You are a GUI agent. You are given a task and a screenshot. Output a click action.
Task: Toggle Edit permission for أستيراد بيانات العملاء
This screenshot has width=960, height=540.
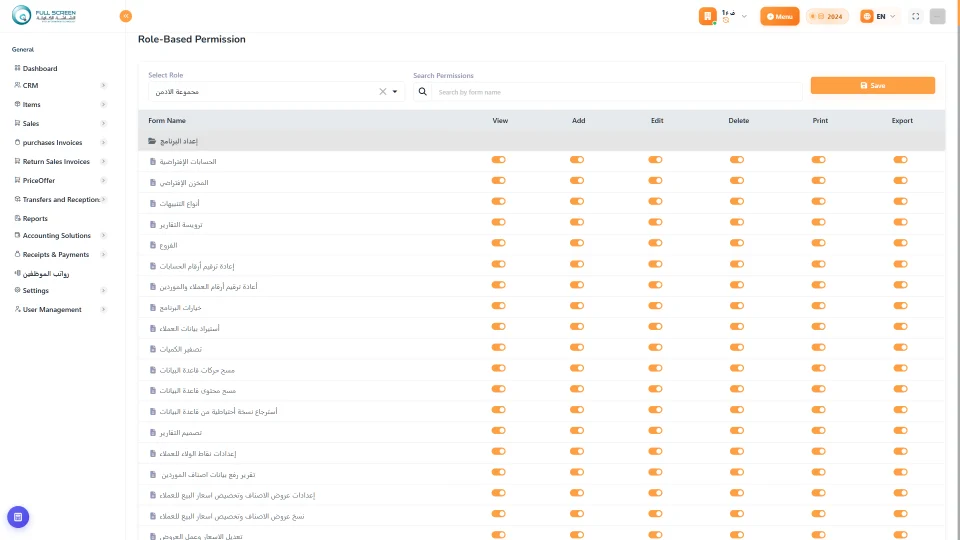655,326
